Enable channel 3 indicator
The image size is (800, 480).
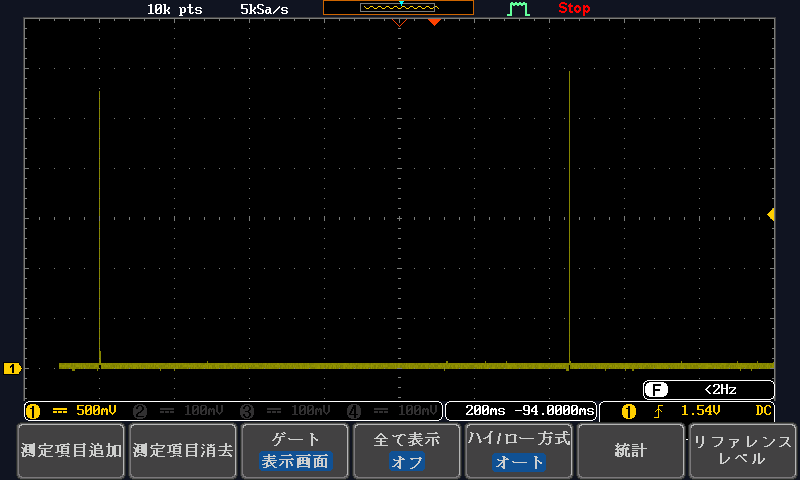pos(247,411)
